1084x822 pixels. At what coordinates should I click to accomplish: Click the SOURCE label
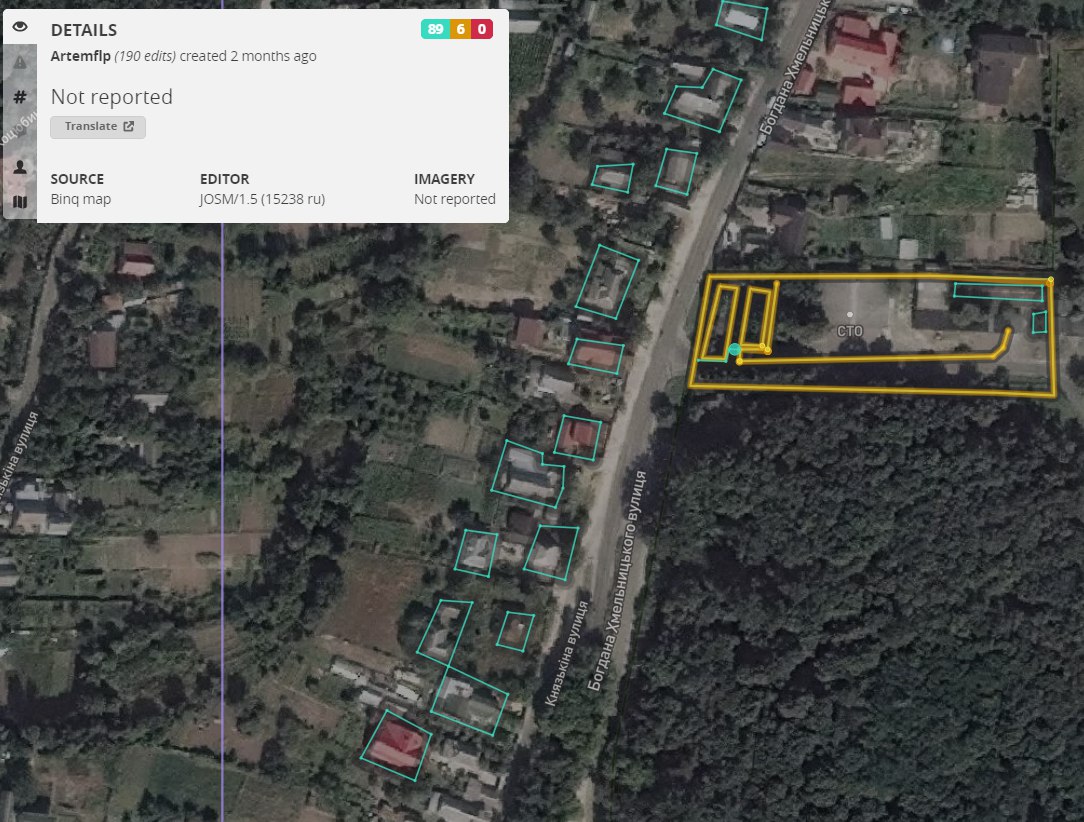tap(77, 179)
